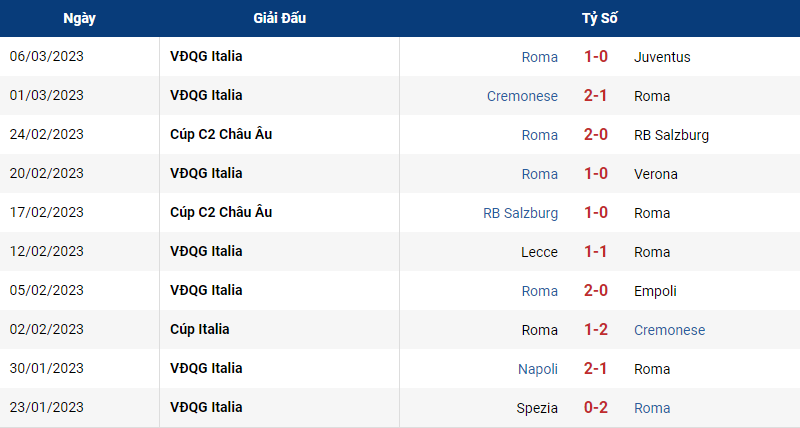Select the date 30/01/2023

pos(46,368)
